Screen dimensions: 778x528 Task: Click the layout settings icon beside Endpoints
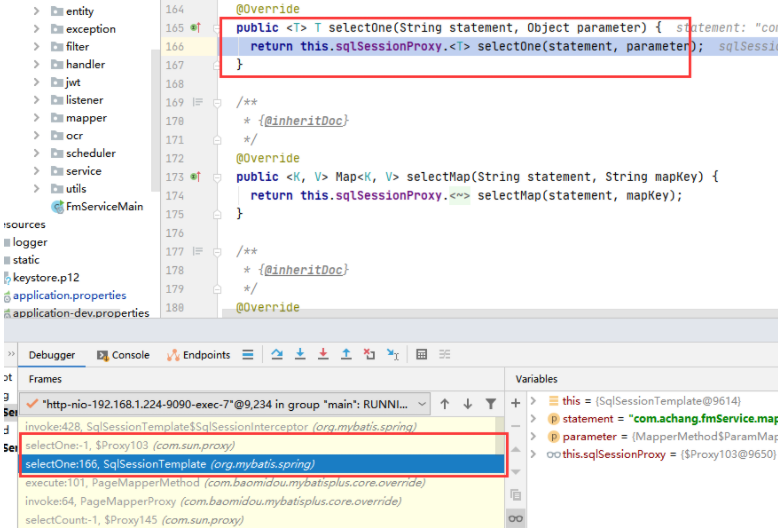(x=248, y=354)
